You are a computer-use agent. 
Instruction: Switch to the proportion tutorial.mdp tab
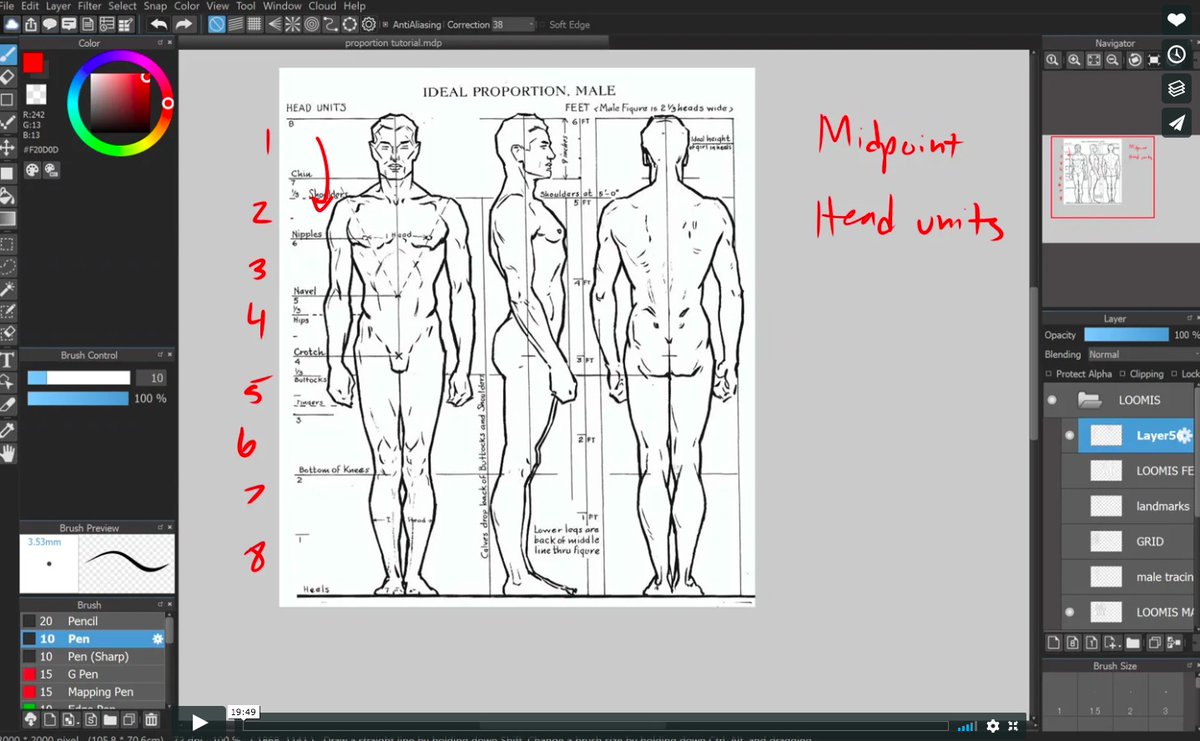point(393,43)
